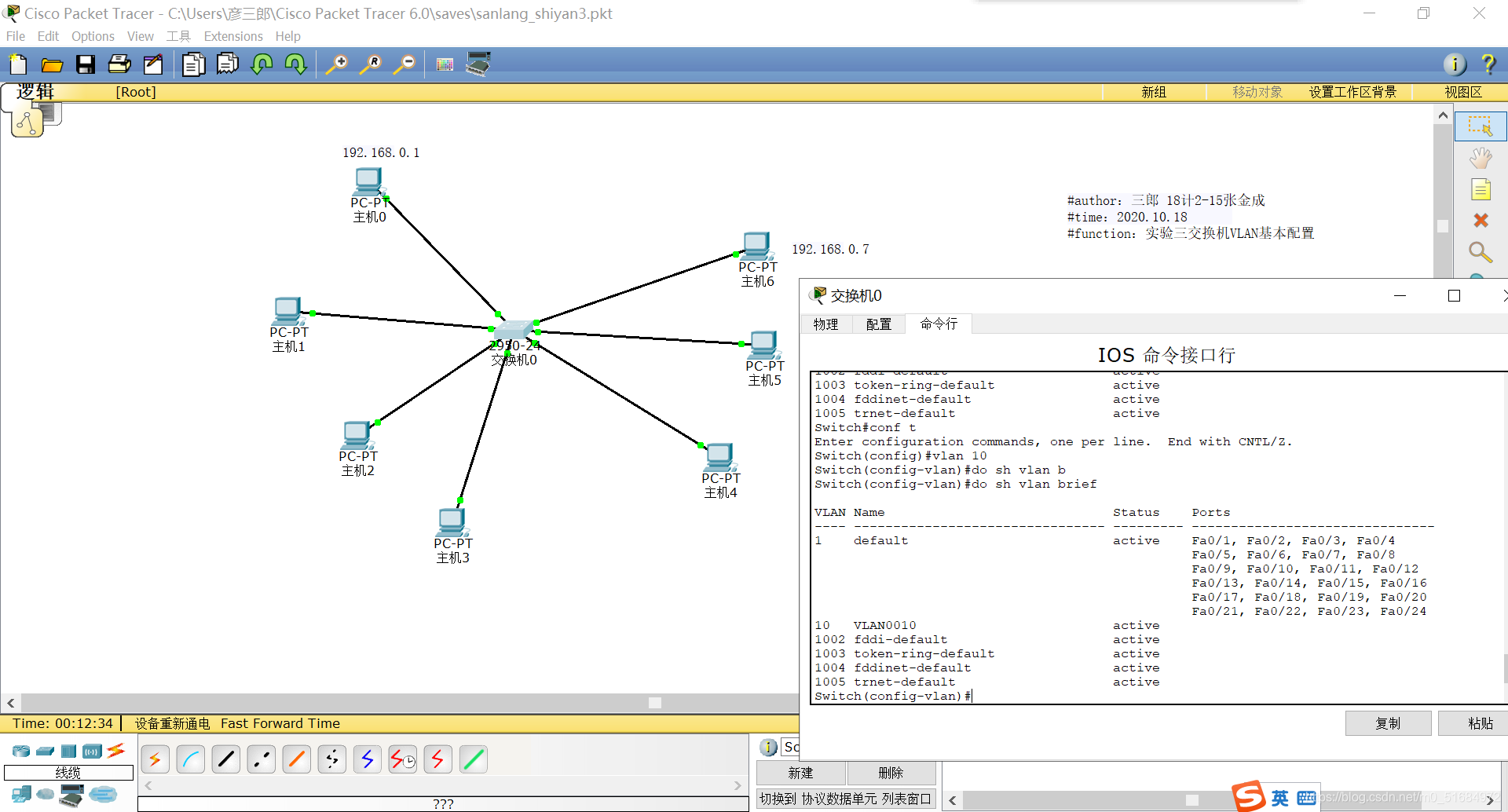Screen dimensions: 1508x812
Task: Click 新建 scenario button
Action: tap(801, 773)
